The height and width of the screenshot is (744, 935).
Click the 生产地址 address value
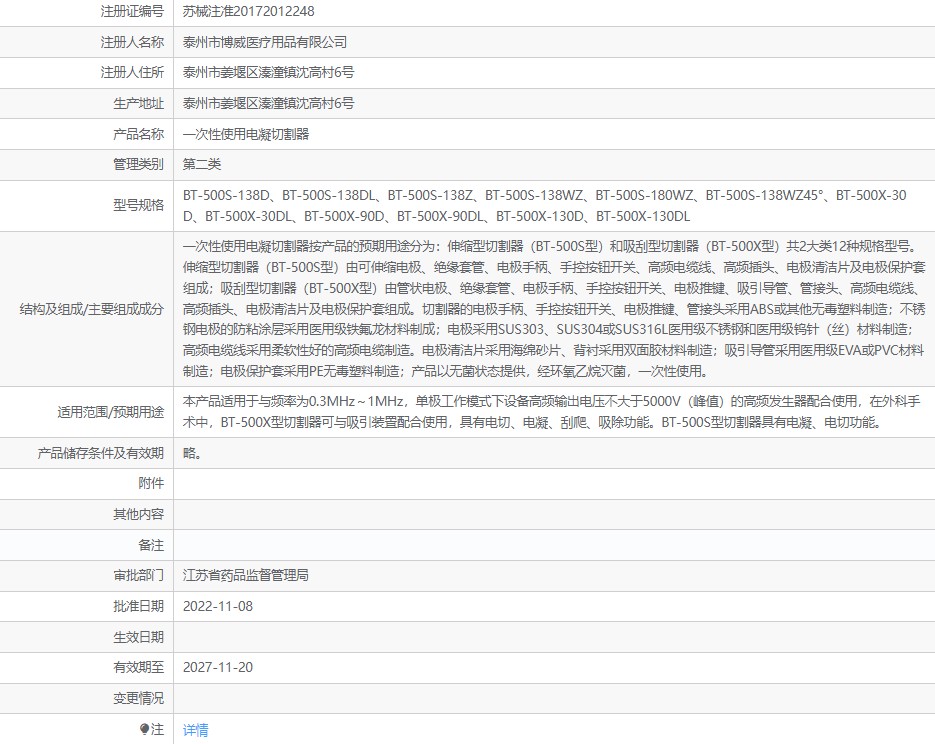click(x=268, y=104)
